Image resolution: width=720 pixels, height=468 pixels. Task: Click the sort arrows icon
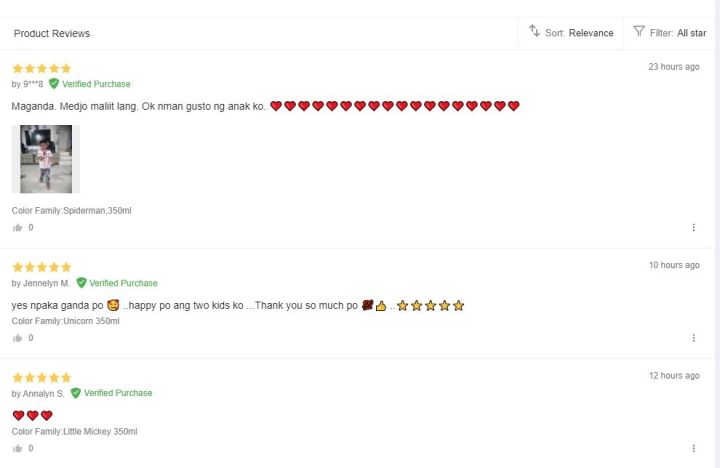[535, 32]
